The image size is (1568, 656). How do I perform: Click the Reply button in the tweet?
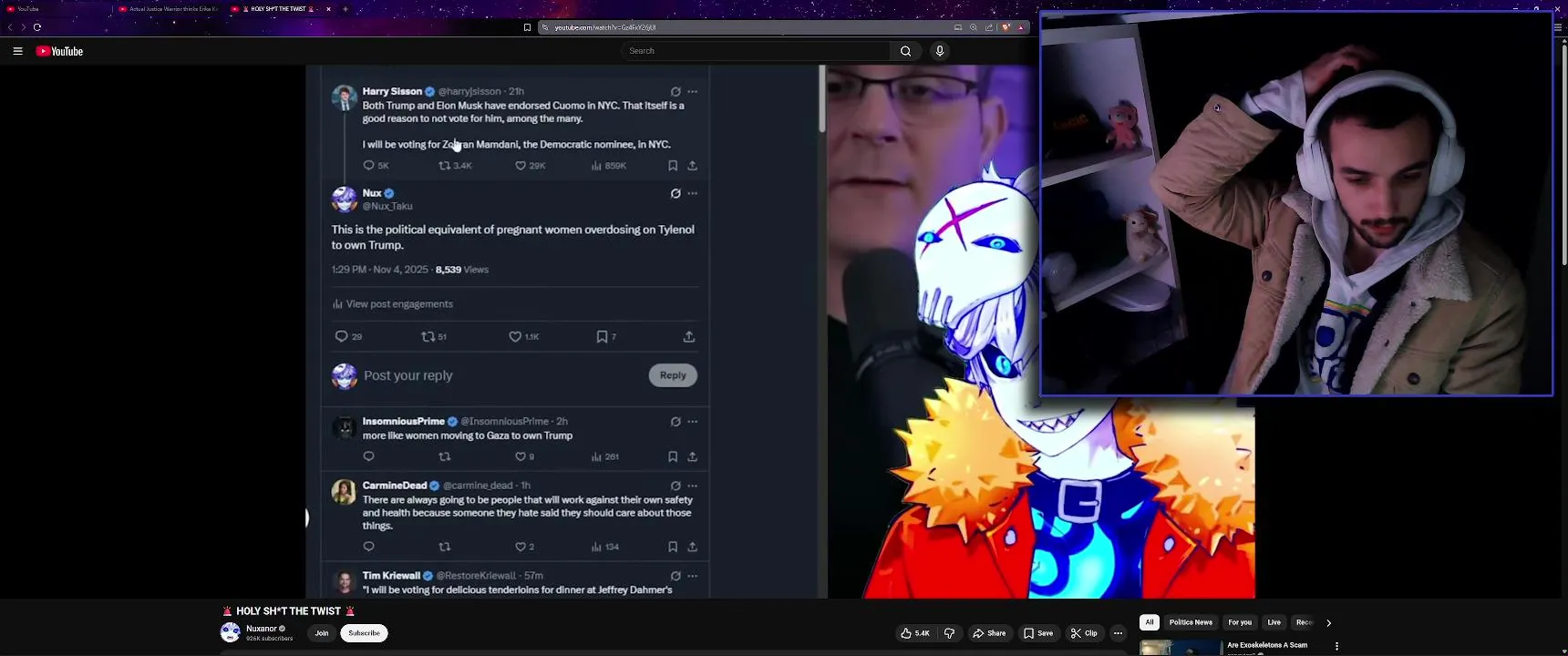click(x=673, y=375)
